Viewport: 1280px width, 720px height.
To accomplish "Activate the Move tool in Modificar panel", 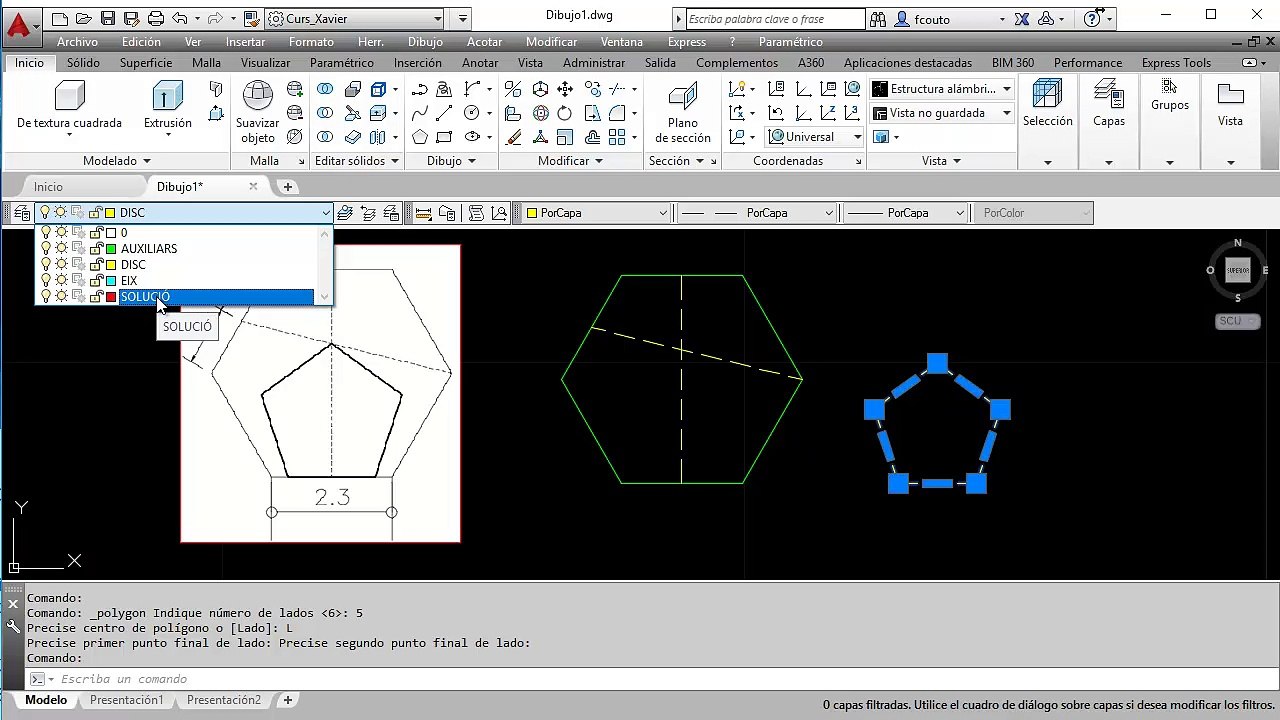I will pos(566,89).
